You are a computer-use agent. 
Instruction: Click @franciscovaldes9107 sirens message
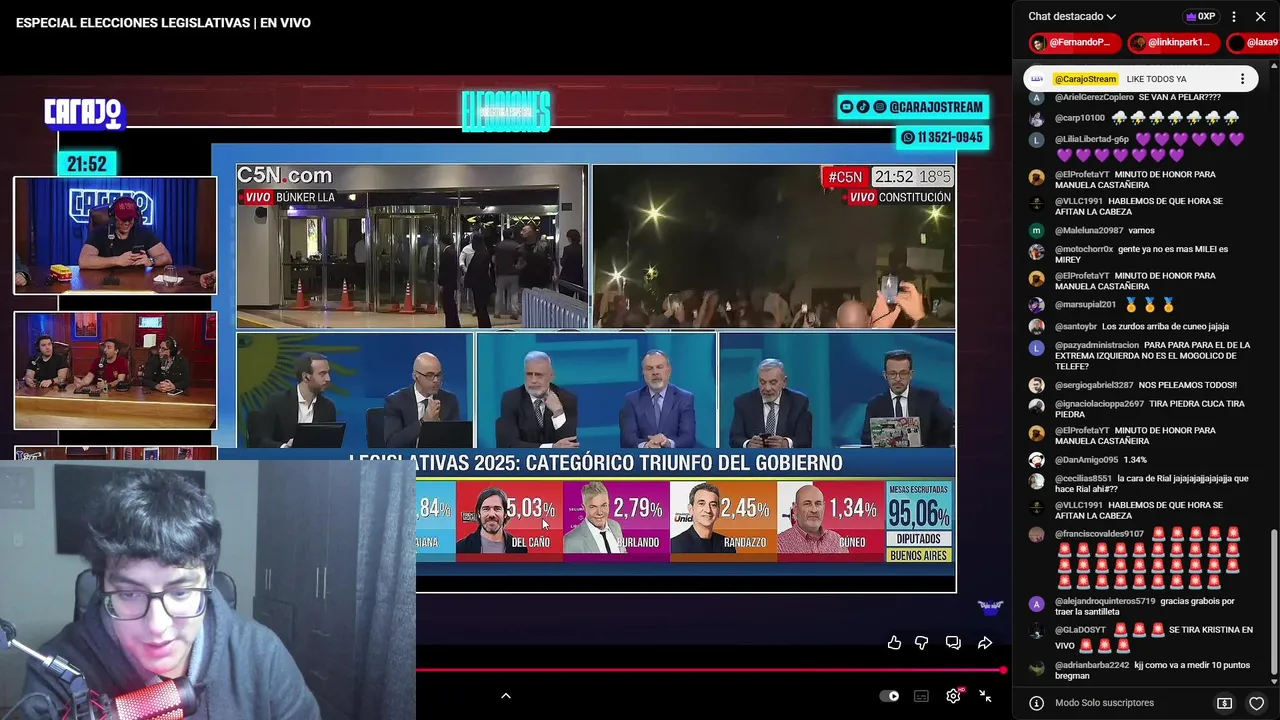point(1140,558)
